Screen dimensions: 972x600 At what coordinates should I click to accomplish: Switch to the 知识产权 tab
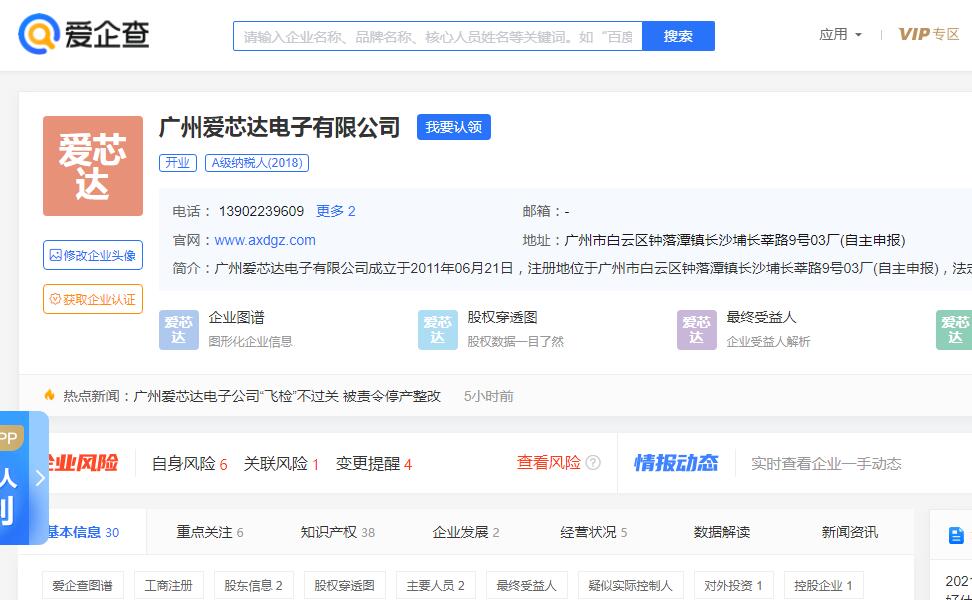click(337, 532)
